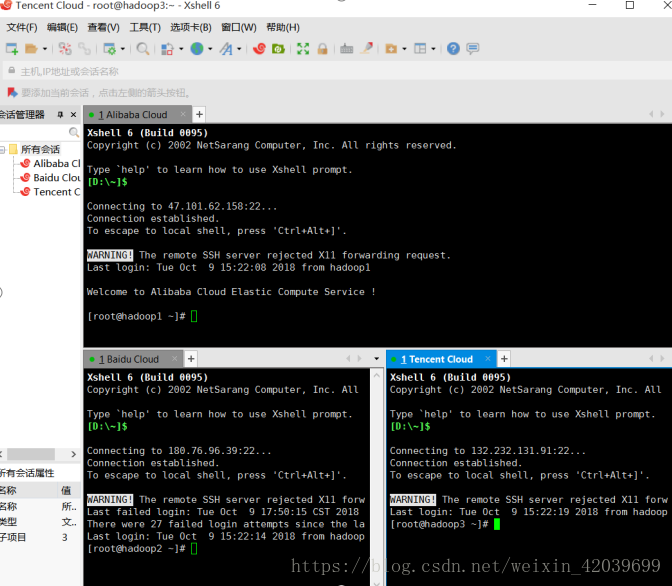
Task: Click the keyboard mapping toolbar icon
Action: [347, 49]
